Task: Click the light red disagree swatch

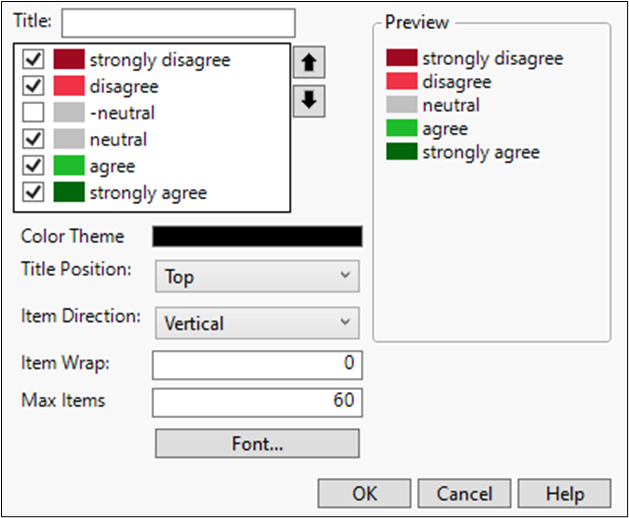Action: 68,87
